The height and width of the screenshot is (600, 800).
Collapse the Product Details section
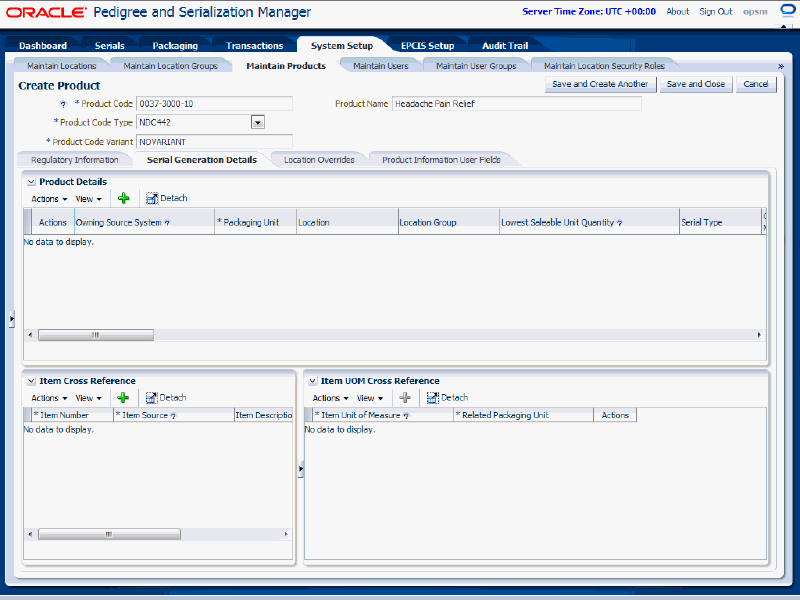(31, 182)
